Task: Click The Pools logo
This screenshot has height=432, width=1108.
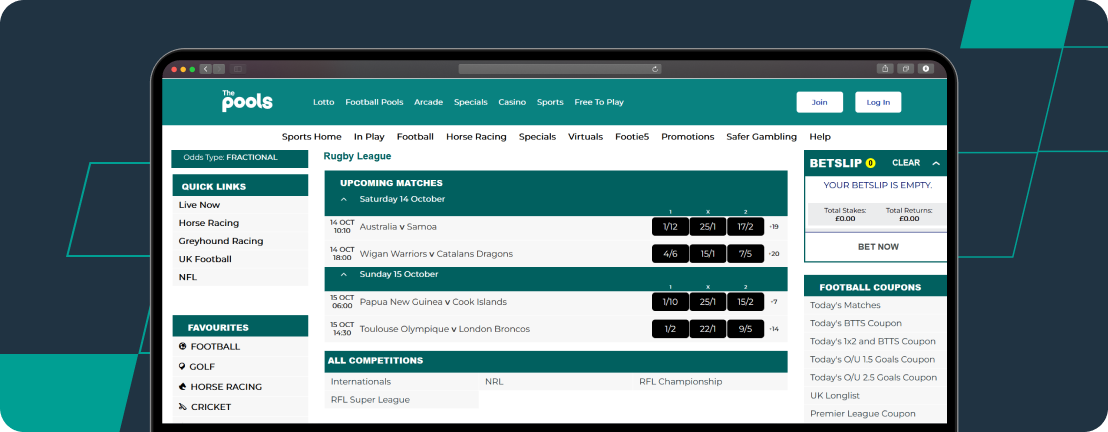Action: tap(247, 101)
